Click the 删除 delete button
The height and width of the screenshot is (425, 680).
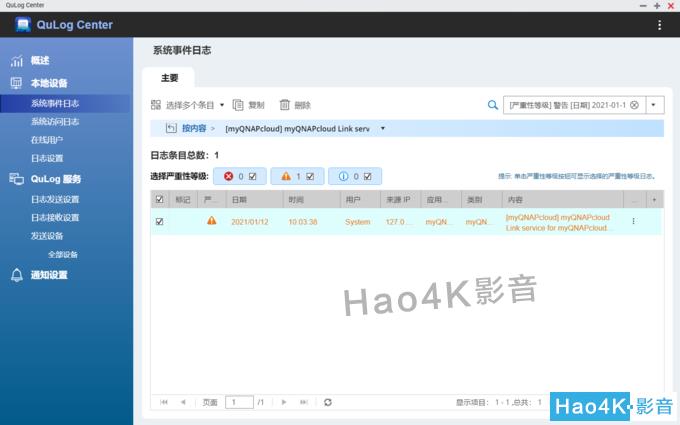295,105
